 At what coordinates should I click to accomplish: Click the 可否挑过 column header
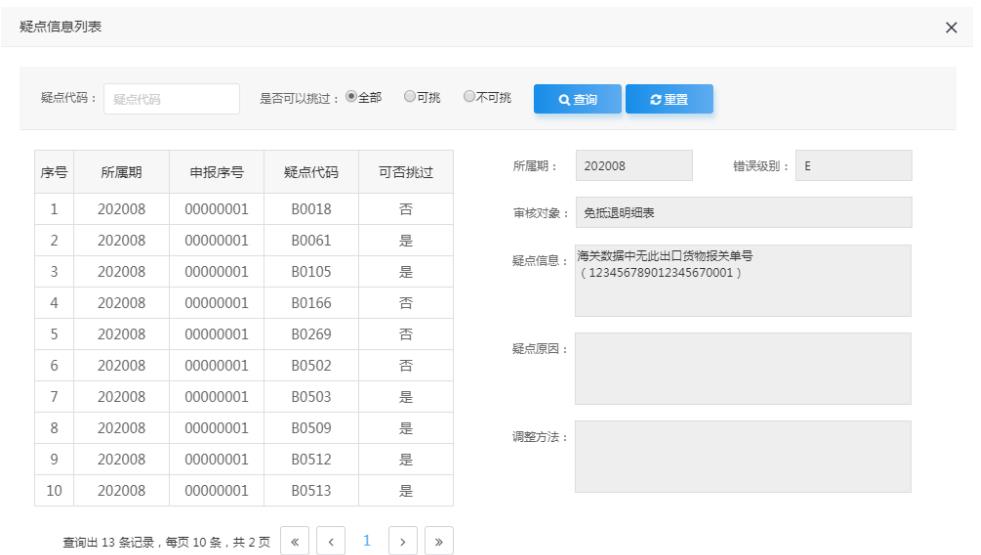click(405, 172)
